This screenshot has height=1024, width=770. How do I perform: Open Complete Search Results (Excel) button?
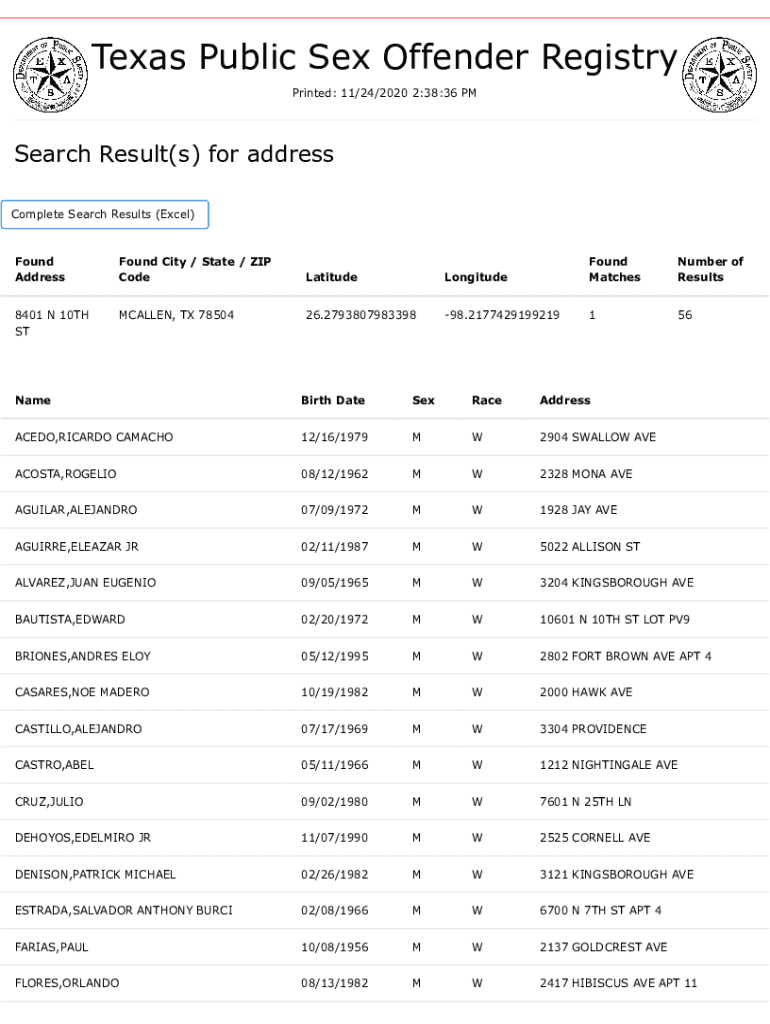105,215
